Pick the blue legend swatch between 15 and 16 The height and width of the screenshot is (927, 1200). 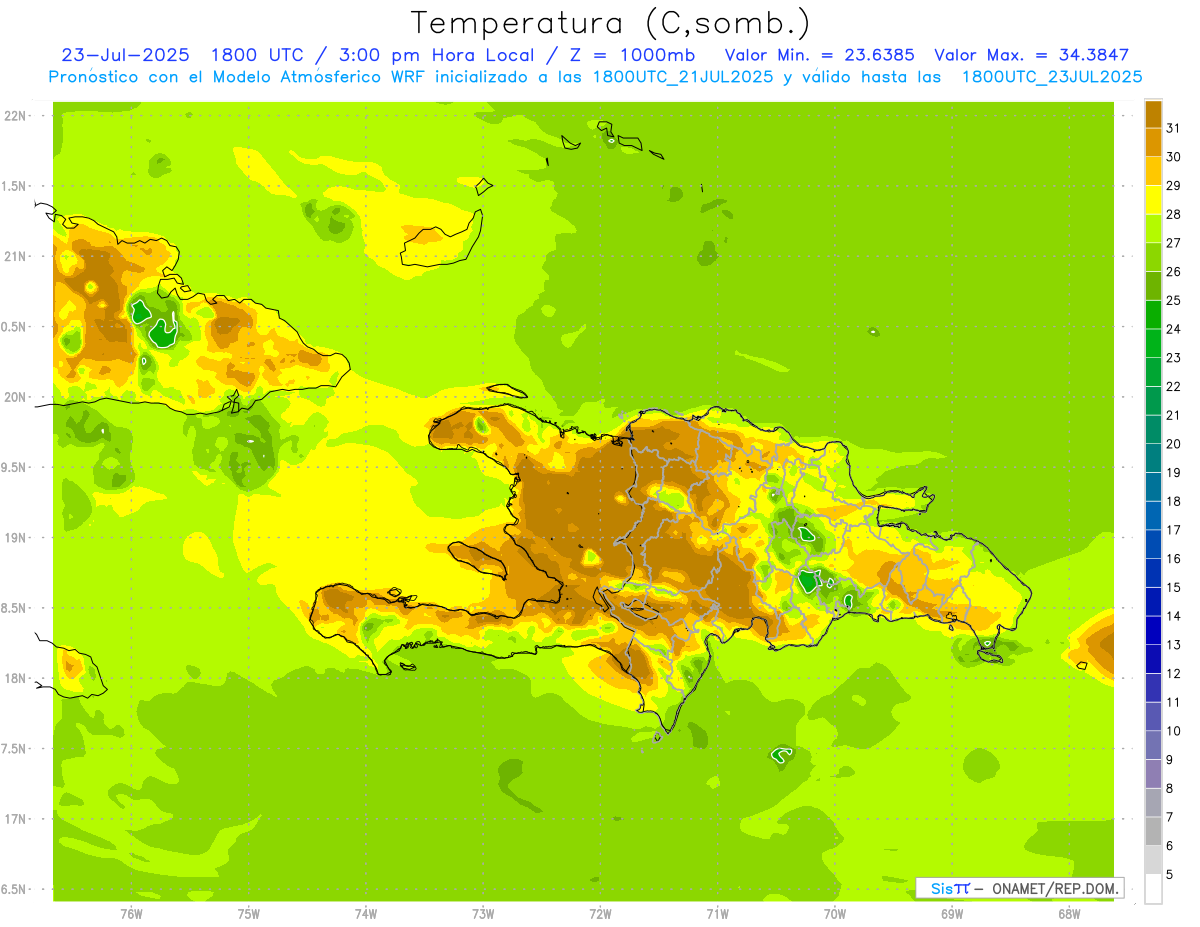[1153, 573]
